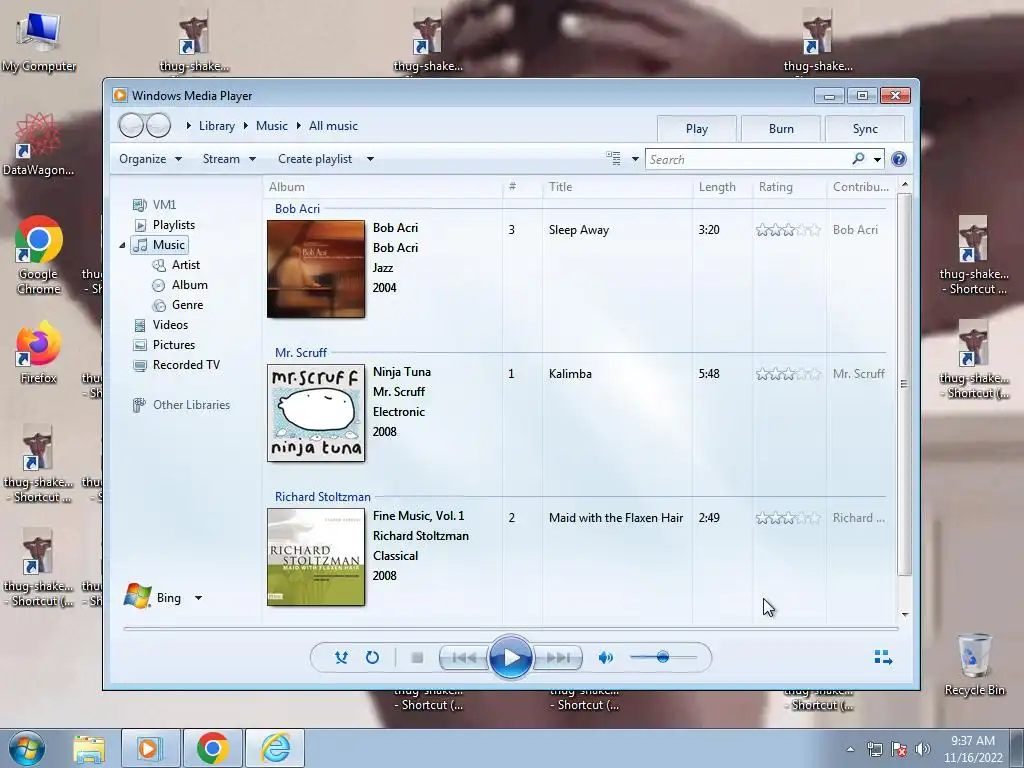
Task: Click the volume slider knob
Action: click(x=663, y=657)
